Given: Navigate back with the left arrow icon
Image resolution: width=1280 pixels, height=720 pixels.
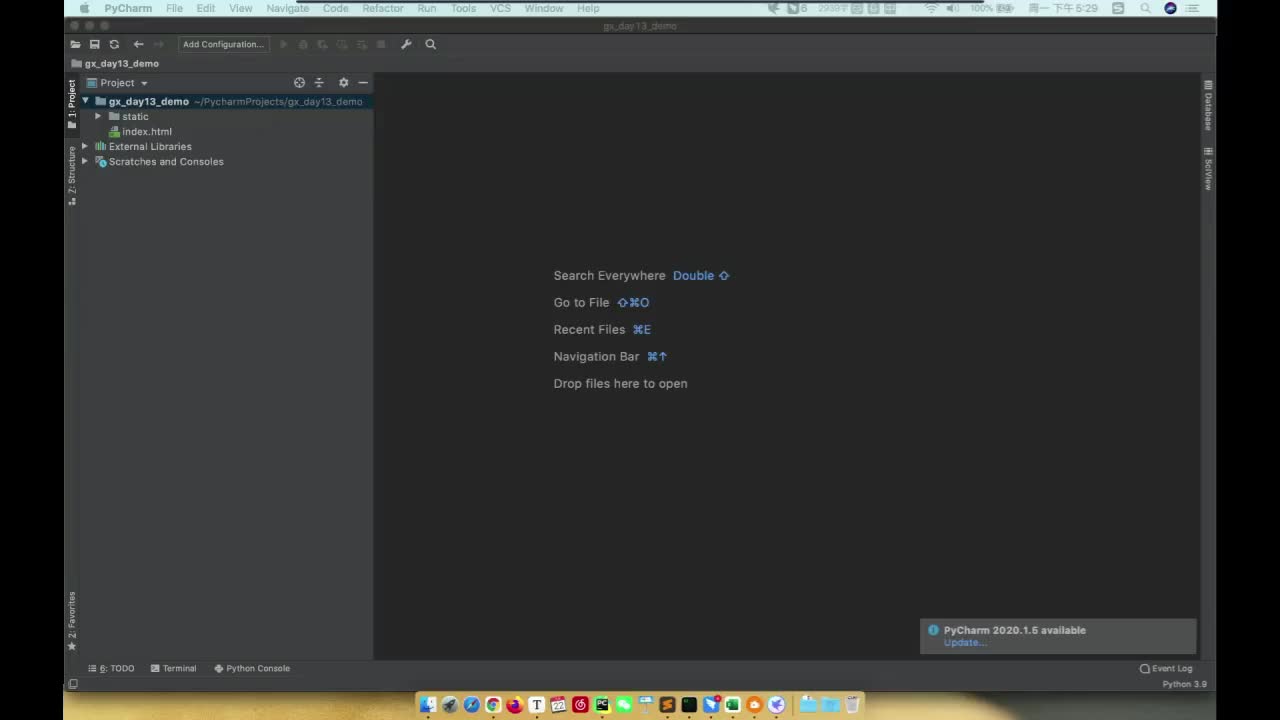Looking at the screenshot, I should tap(138, 44).
